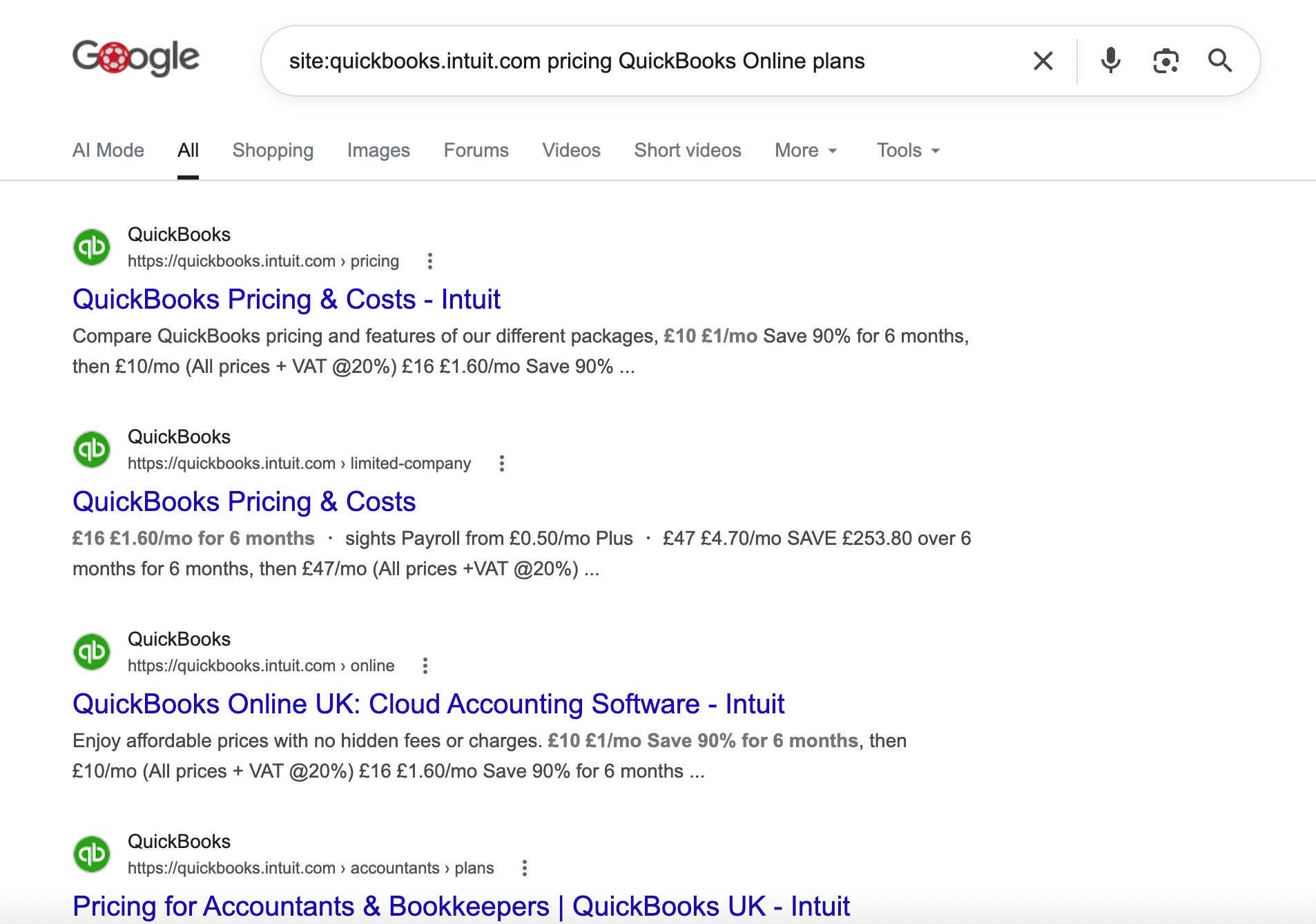Viewport: 1316px width, 924px height.
Task: Clear the search box with the X icon
Action: tap(1043, 61)
